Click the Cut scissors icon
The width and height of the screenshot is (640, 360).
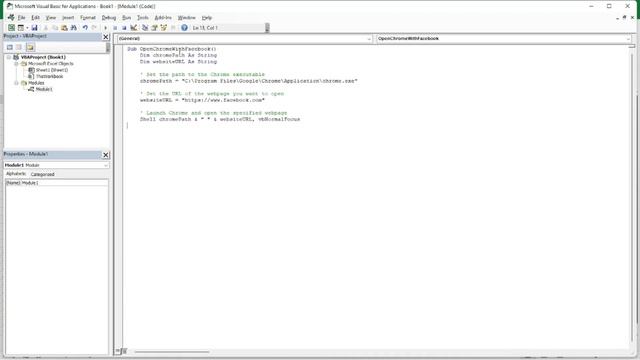click(46, 28)
